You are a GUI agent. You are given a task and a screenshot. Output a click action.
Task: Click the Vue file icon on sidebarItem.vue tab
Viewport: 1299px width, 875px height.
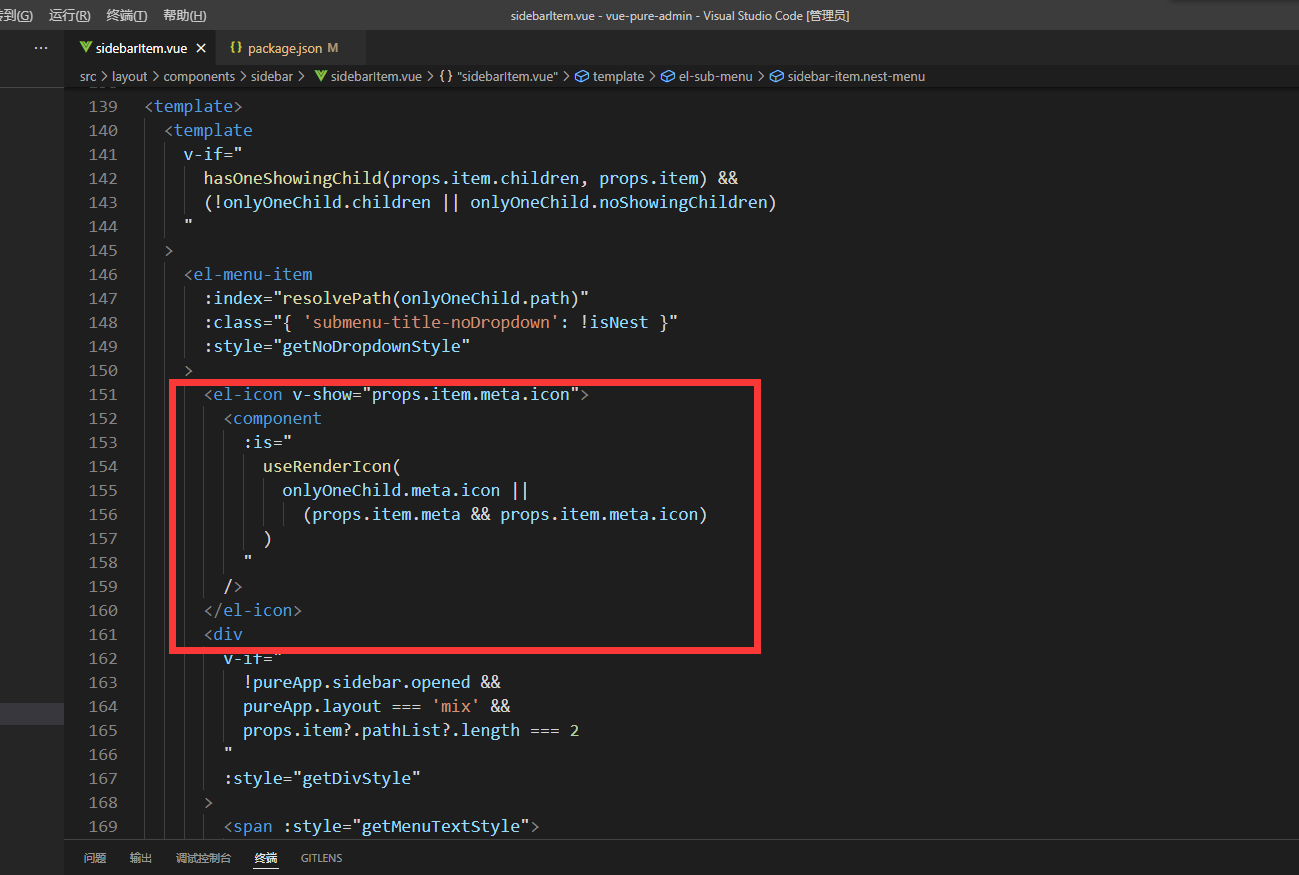(x=85, y=48)
